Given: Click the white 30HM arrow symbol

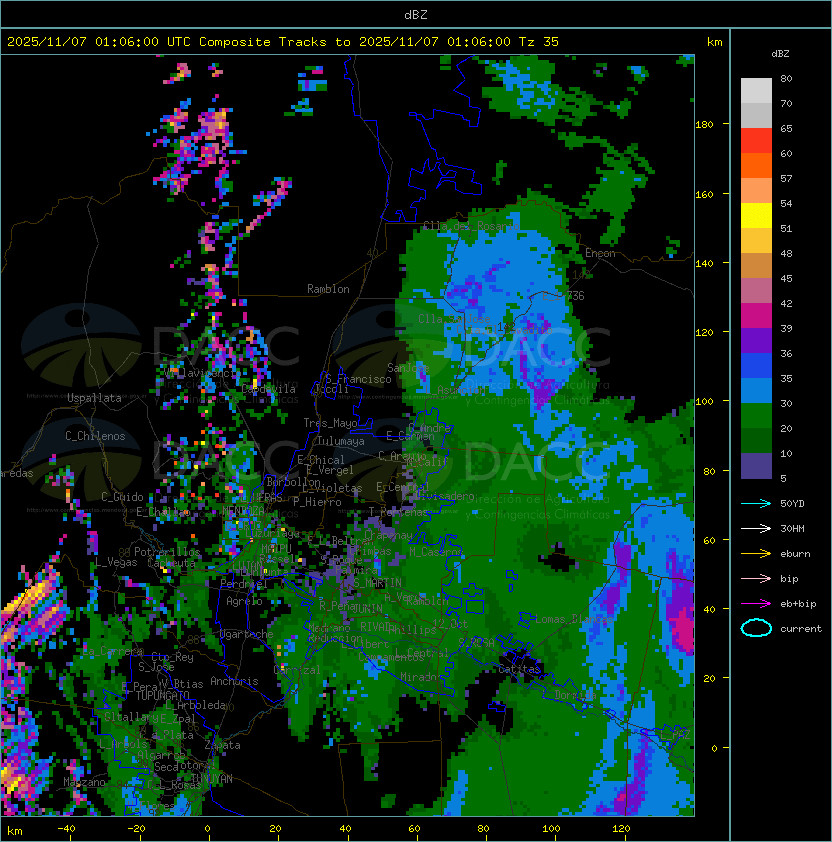Looking at the screenshot, I should pos(756,529).
